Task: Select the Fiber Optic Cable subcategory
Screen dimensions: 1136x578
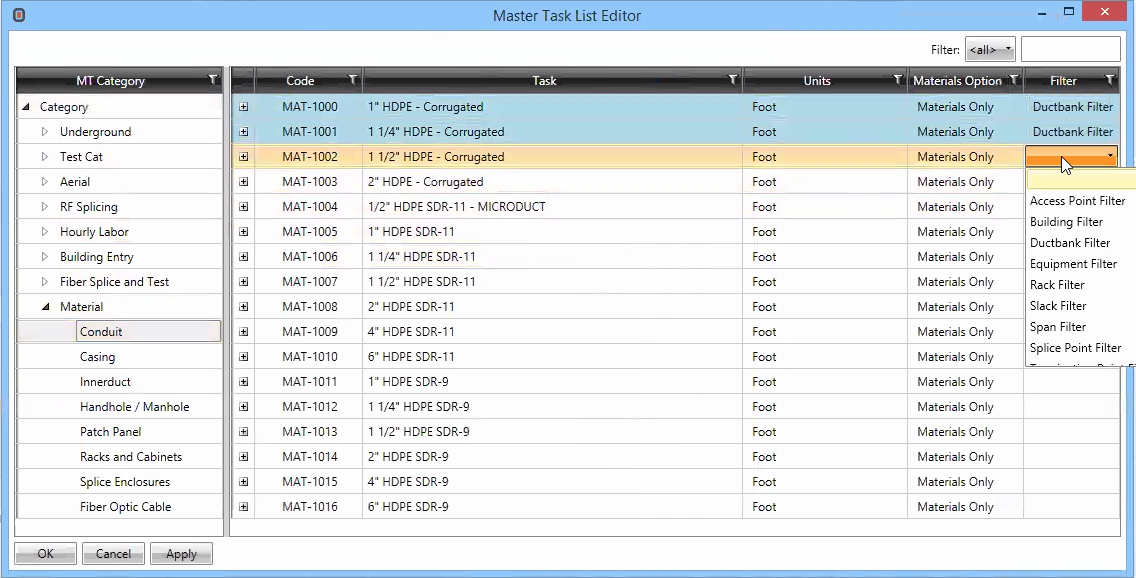Action: (x=127, y=506)
